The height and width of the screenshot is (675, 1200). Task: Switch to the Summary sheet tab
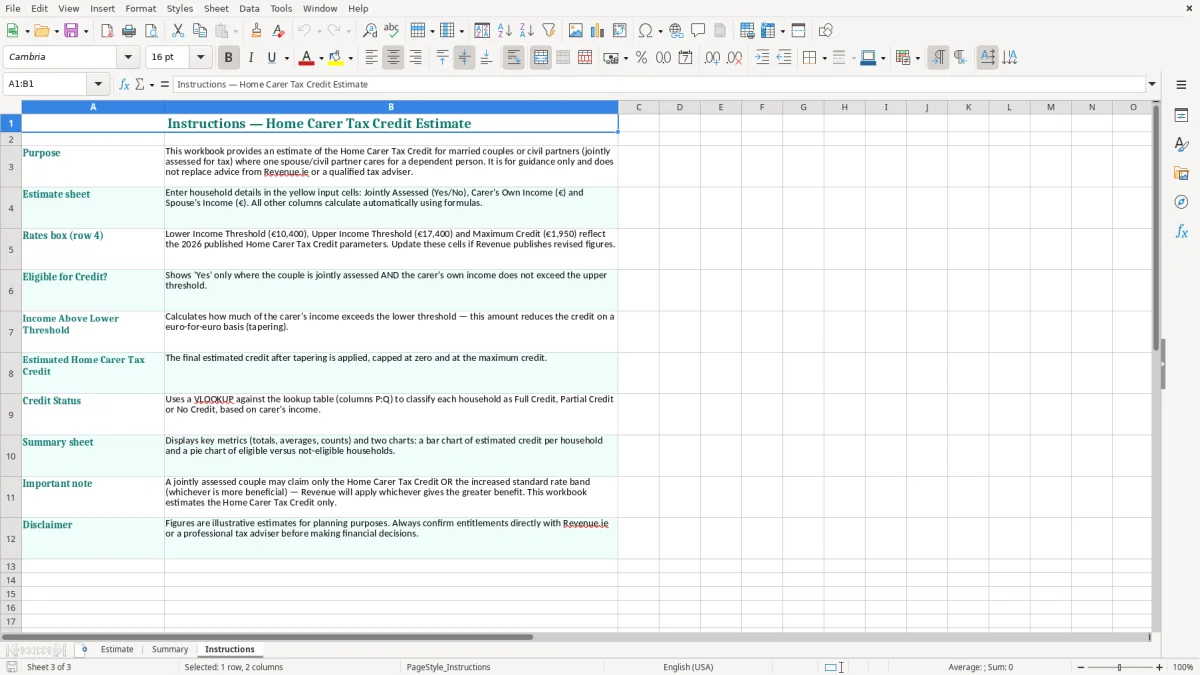pos(170,649)
